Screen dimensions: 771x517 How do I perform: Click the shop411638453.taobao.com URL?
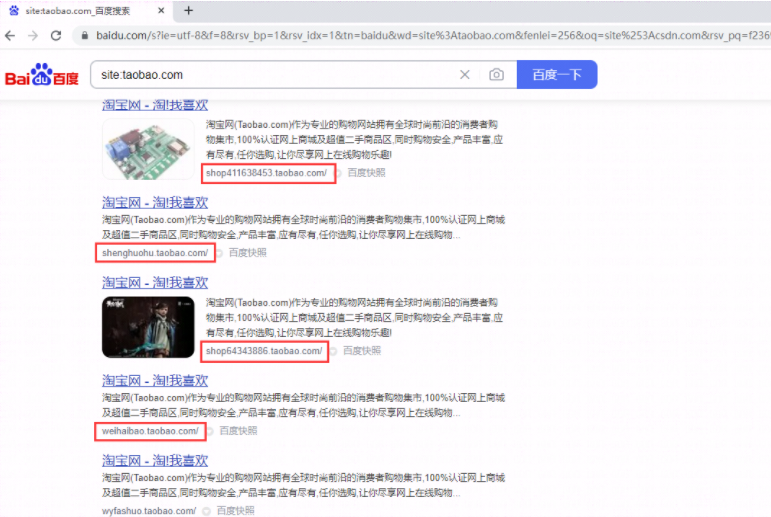[266, 173]
